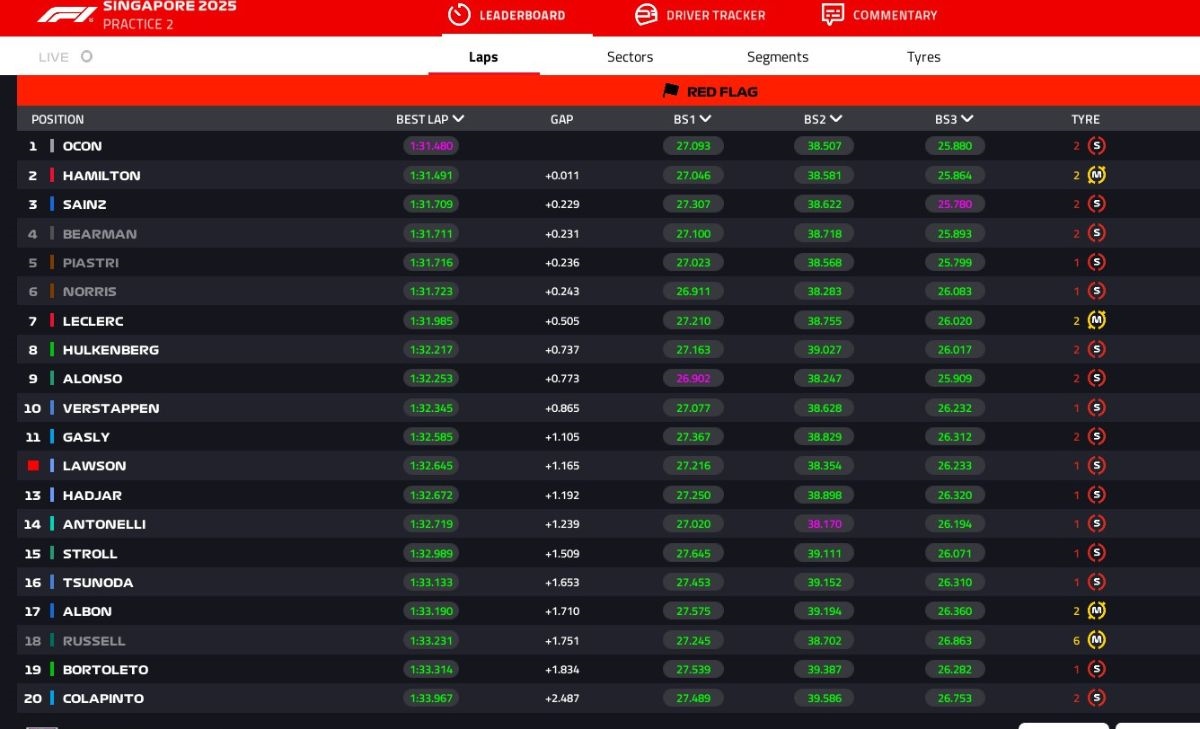
Task: Click Russell's medium tyre icon
Action: tap(1097, 640)
